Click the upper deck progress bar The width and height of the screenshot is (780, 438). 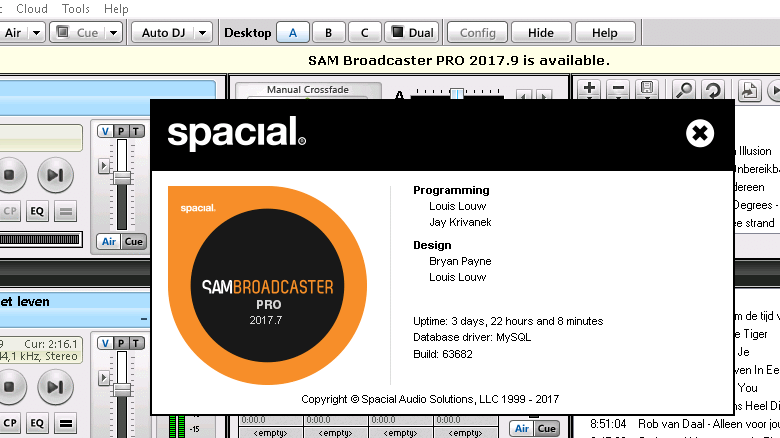[41, 240]
